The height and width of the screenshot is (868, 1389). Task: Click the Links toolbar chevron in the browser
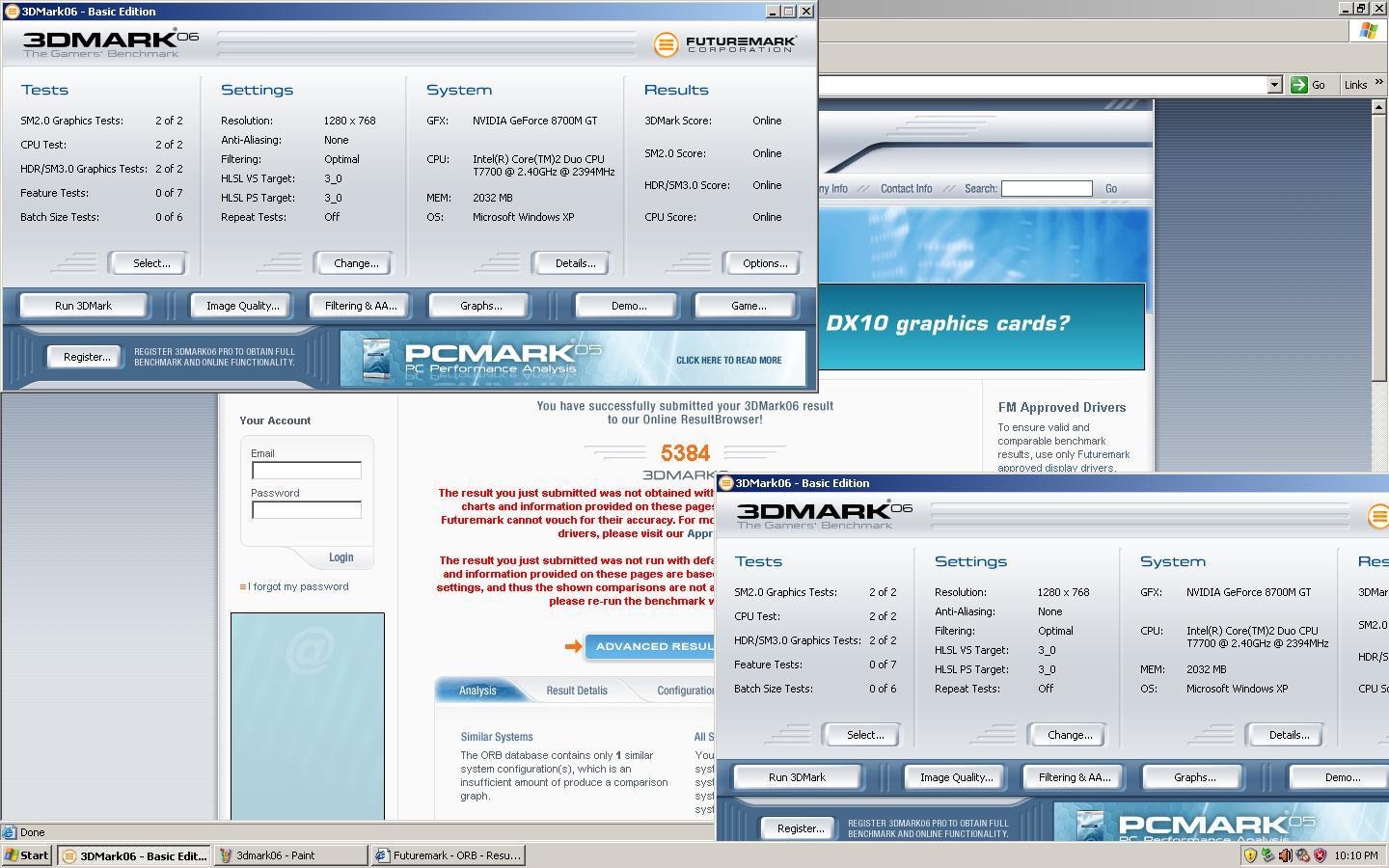(x=1379, y=83)
